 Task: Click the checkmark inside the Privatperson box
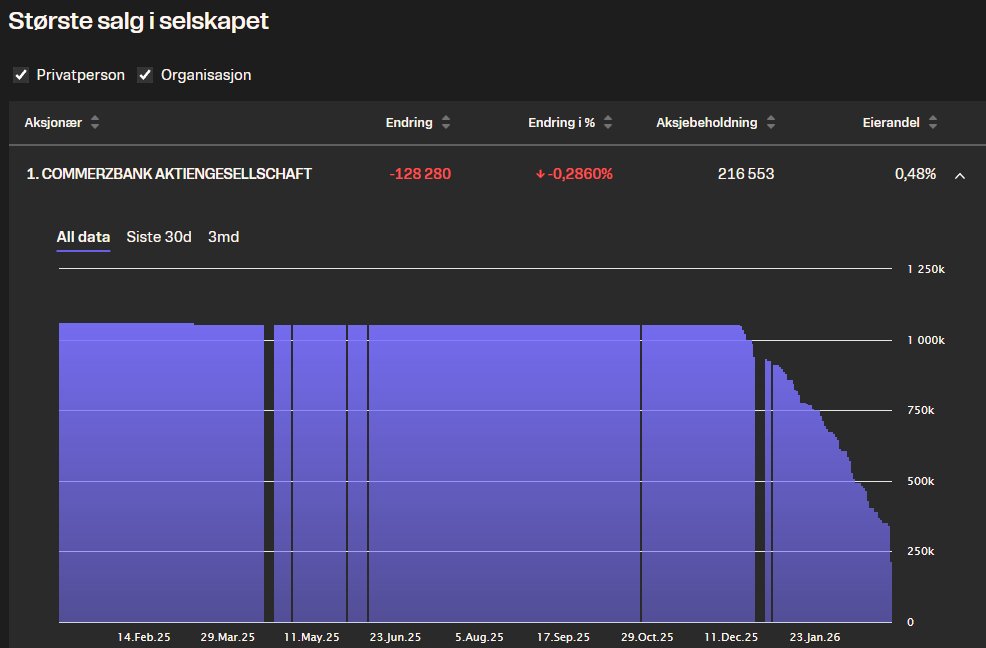[21, 74]
